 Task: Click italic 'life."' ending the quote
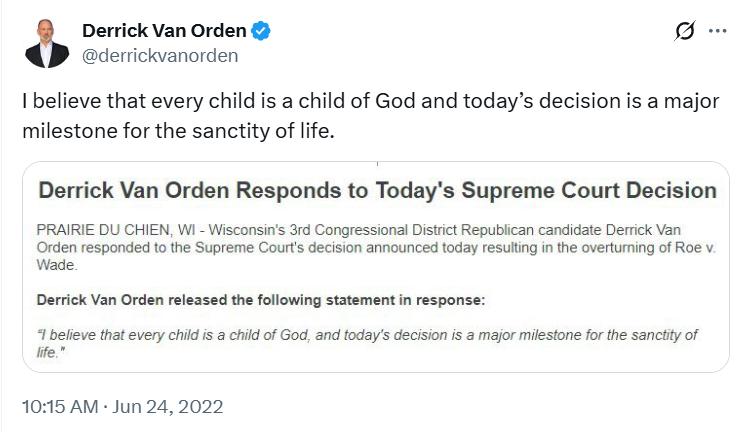pos(51,353)
